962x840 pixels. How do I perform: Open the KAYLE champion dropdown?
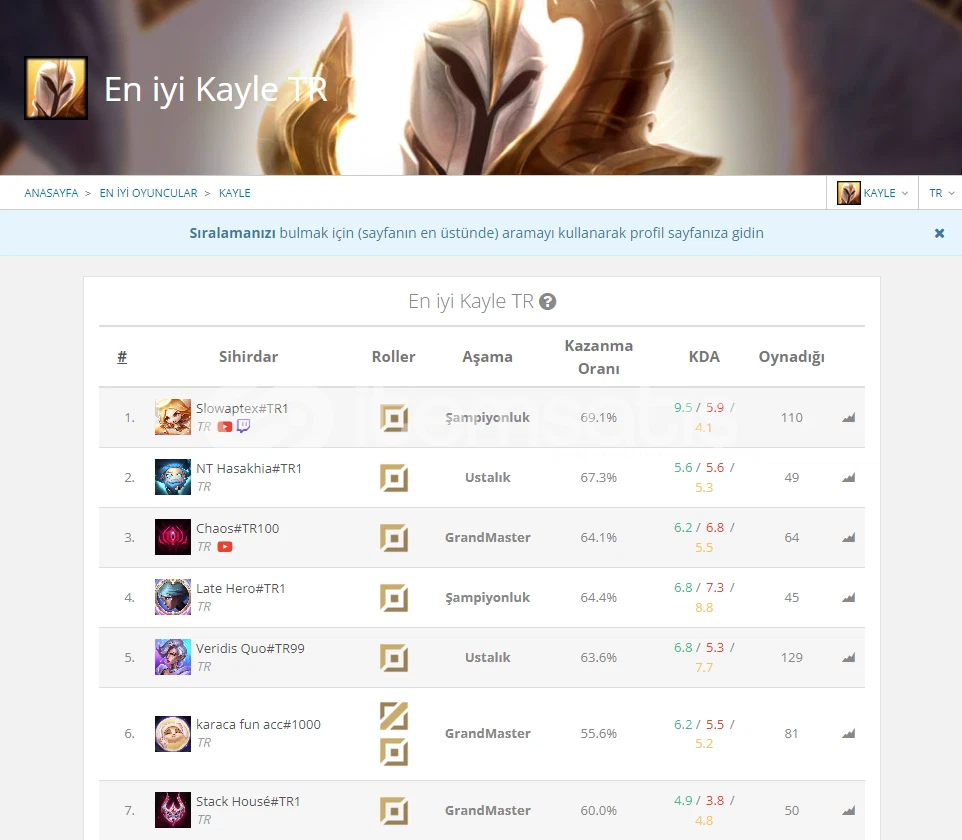point(872,193)
